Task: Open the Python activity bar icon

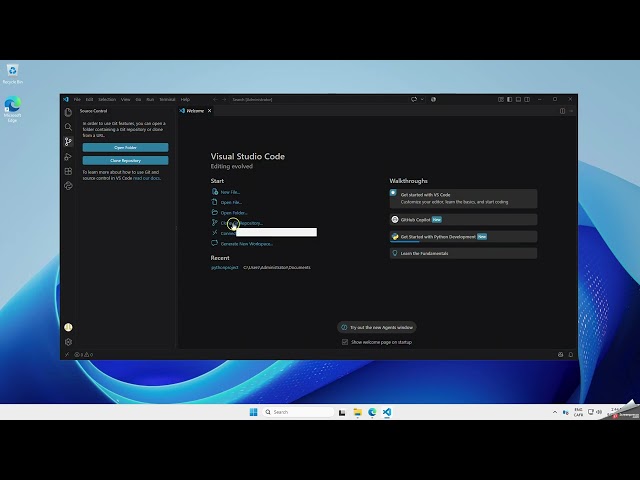Action: tap(68, 186)
